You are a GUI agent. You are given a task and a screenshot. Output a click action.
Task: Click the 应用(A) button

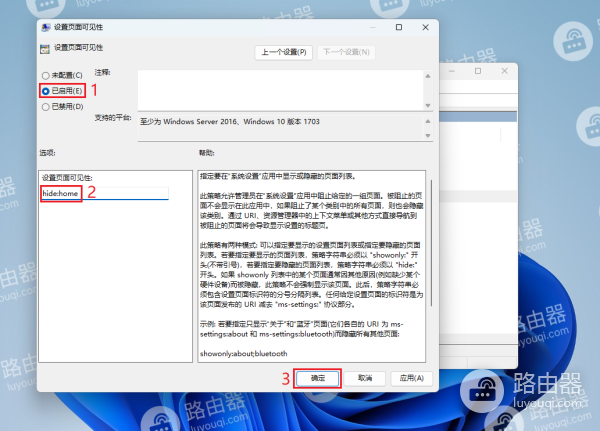(411, 378)
